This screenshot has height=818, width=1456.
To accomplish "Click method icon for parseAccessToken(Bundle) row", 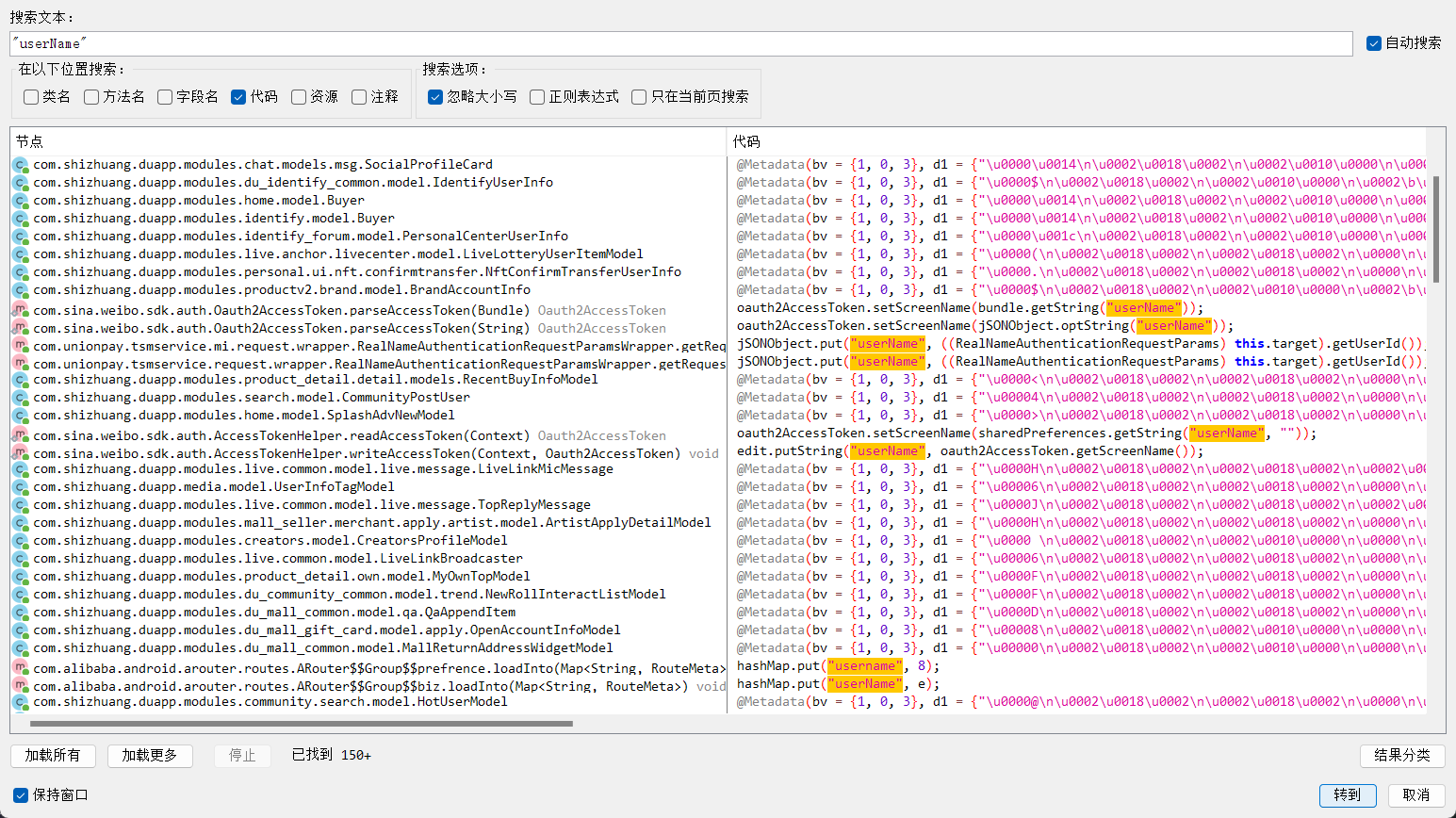I will [20, 310].
